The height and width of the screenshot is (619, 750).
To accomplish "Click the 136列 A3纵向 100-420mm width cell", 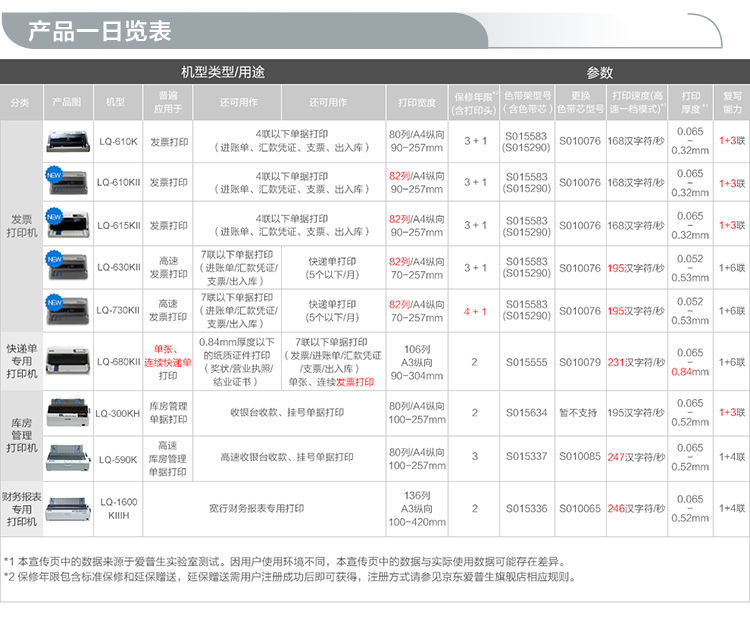I will pos(417,508).
